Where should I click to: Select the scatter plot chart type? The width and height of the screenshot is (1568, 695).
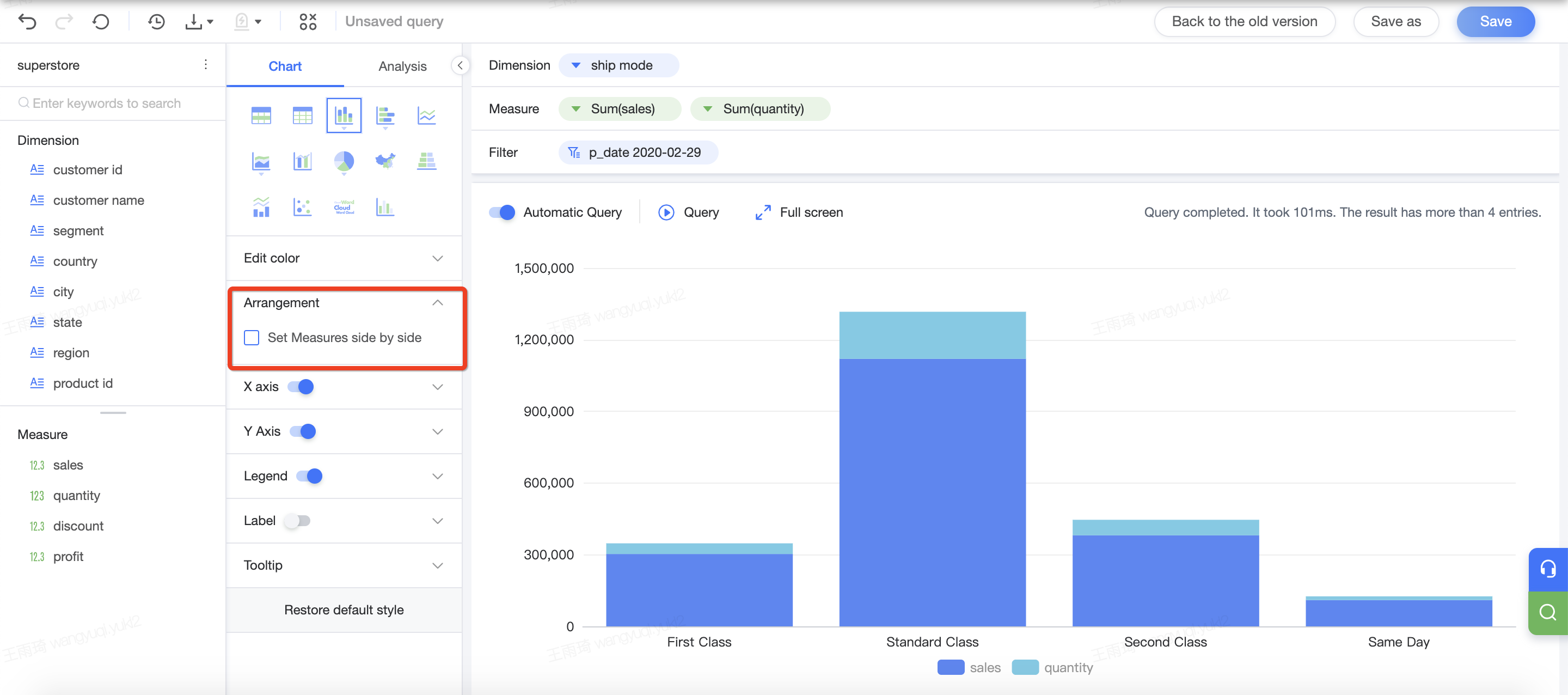(303, 207)
